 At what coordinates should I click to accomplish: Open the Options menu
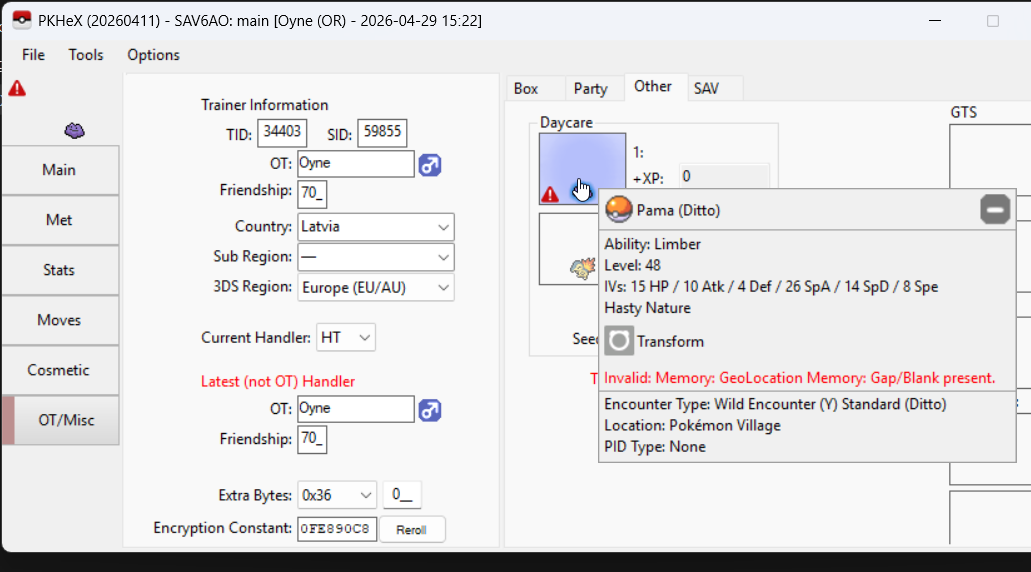tap(153, 55)
